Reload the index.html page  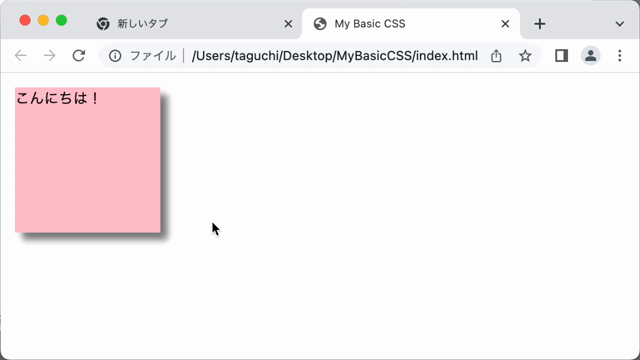click(x=79, y=56)
